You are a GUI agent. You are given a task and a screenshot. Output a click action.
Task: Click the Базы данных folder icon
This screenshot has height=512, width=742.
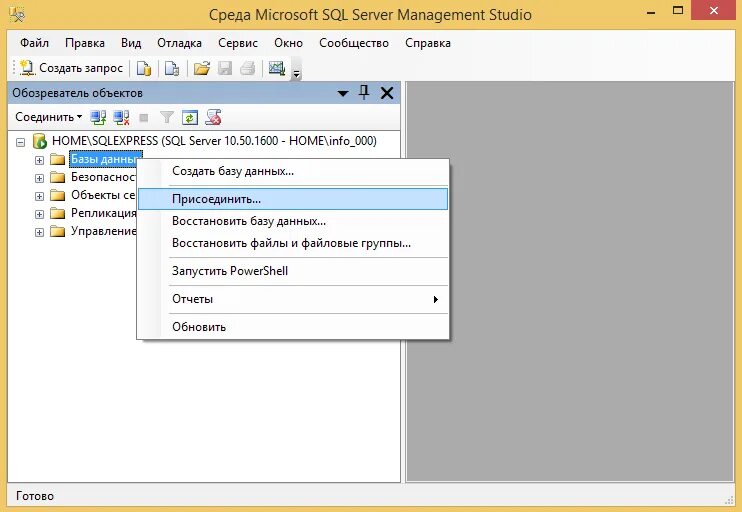tap(57, 159)
